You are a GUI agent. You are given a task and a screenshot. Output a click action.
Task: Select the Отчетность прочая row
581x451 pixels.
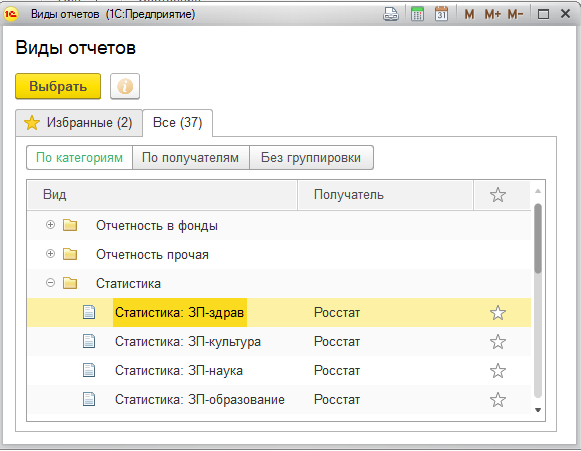(x=279, y=254)
